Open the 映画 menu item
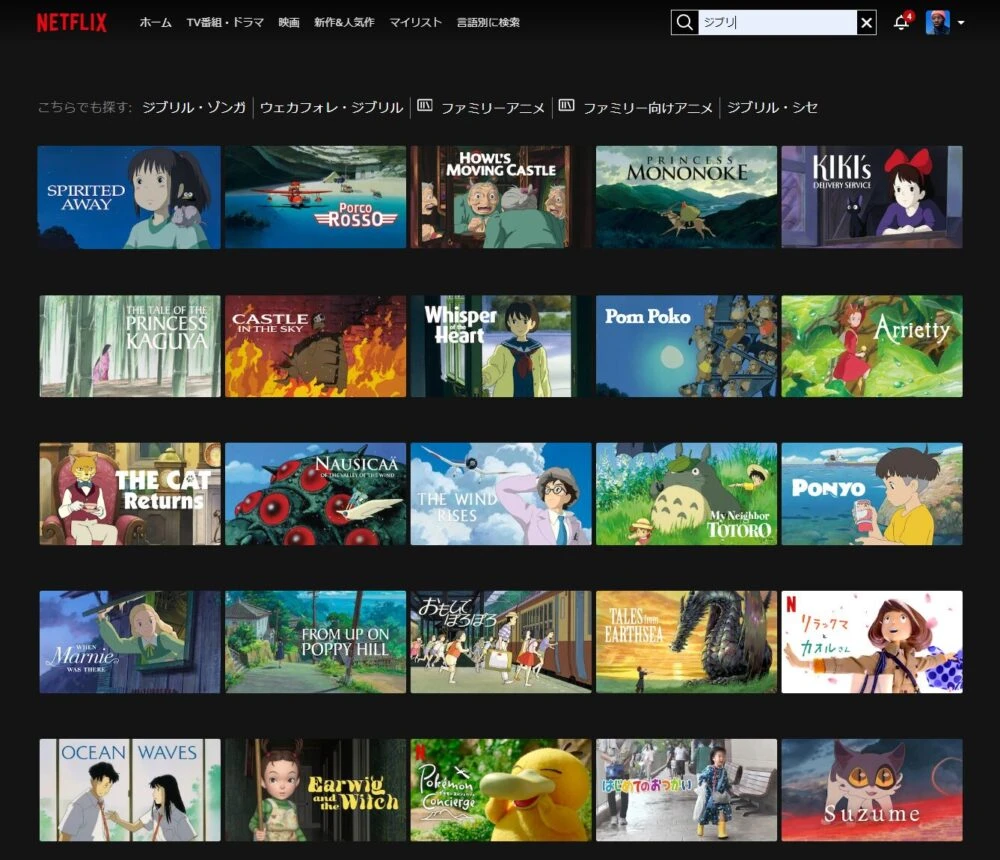 [x=289, y=22]
